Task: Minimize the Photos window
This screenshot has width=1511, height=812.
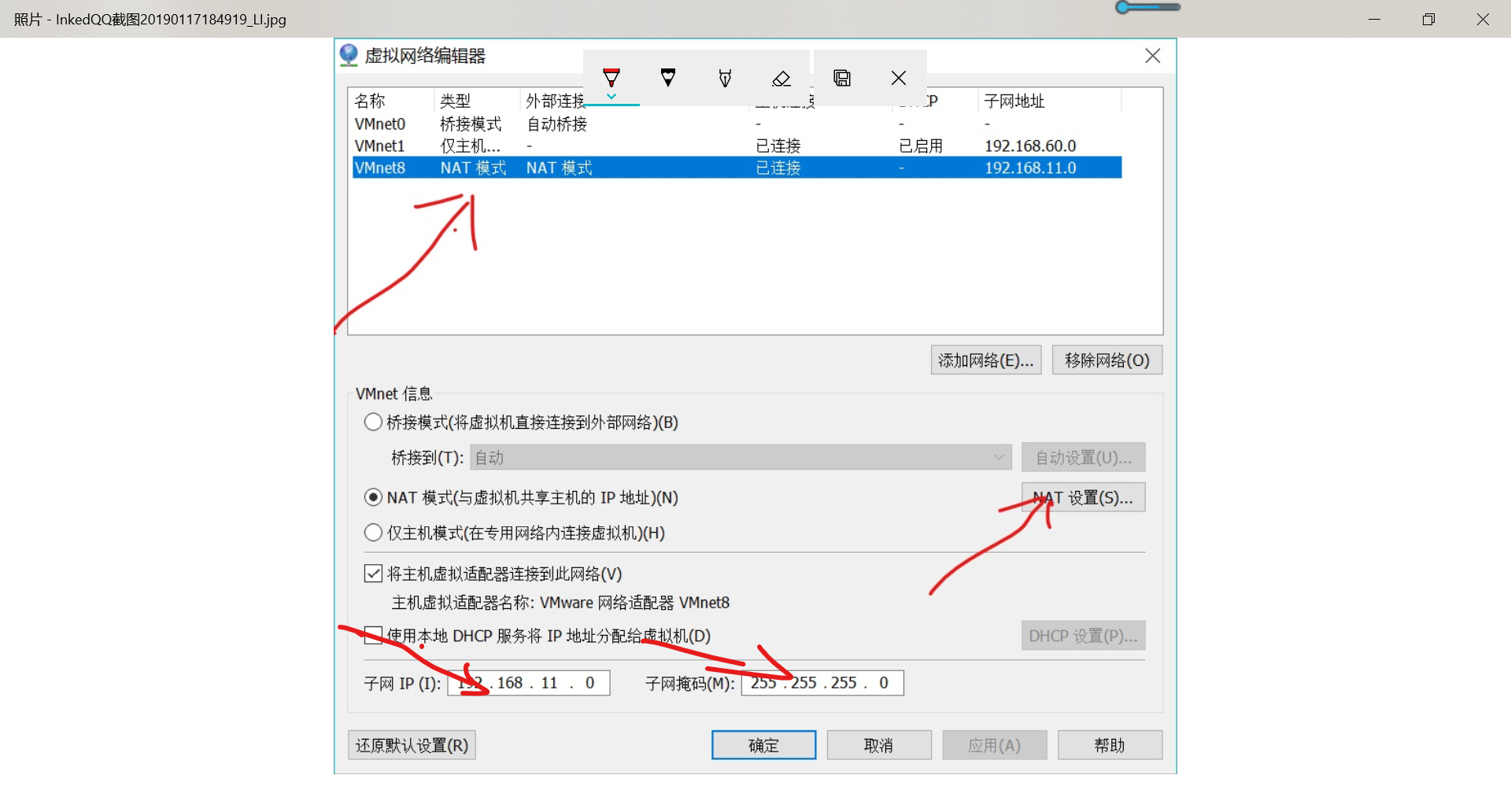Action: 1375,19
